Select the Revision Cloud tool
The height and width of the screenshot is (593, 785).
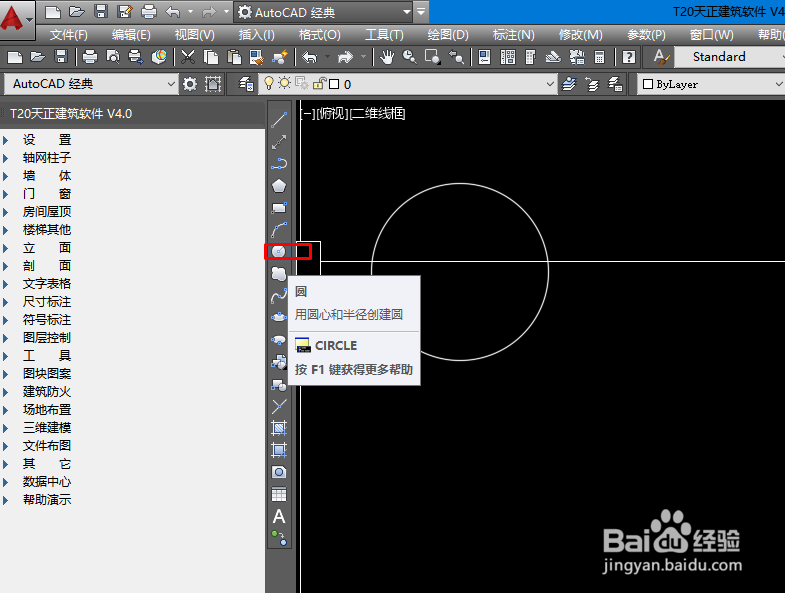click(279, 273)
